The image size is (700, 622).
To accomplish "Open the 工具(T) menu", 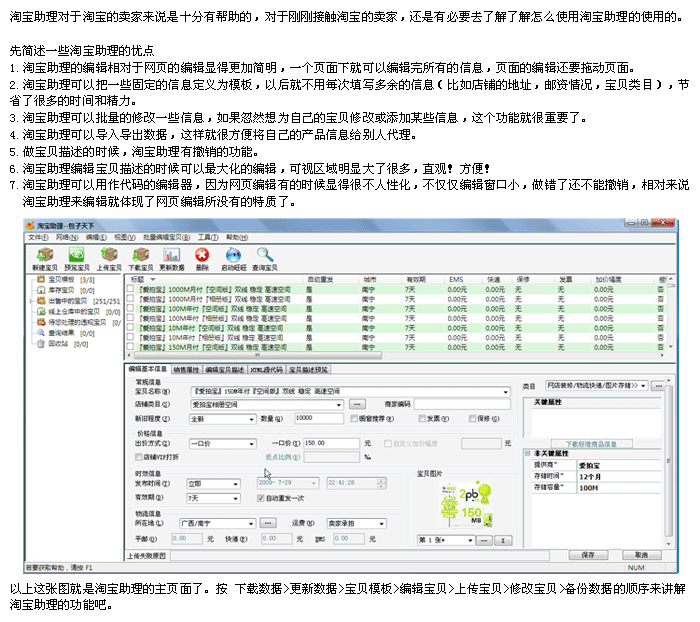I will pyautogui.click(x=208, y=238).
